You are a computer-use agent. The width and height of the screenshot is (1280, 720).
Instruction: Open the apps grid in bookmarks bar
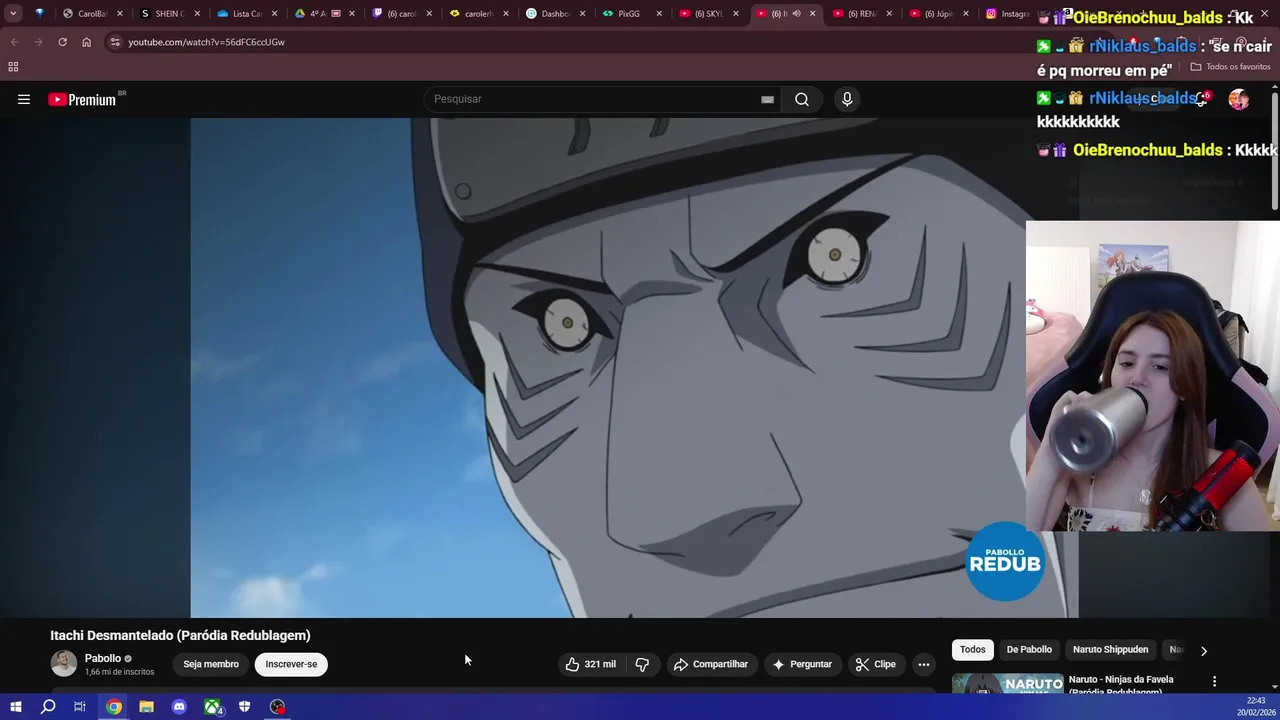[13, 67]
